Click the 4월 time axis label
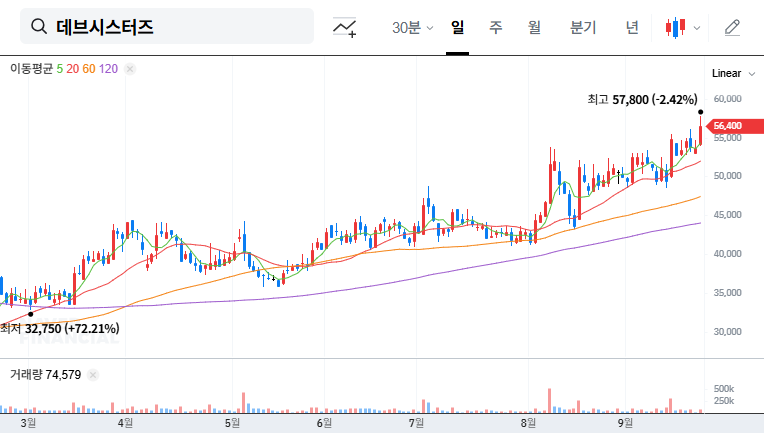 point(125,423)
